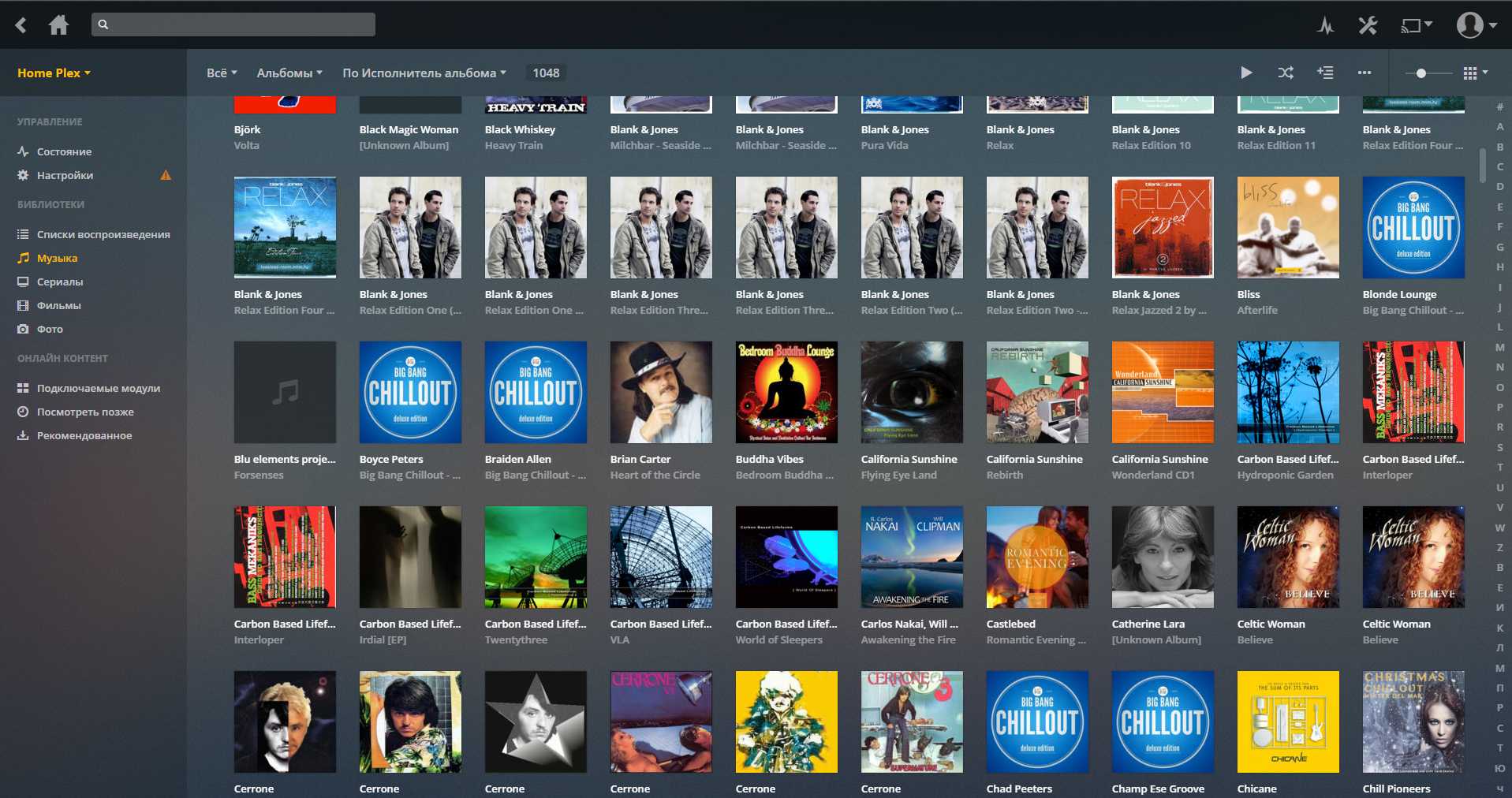
Task: Open Castlebed Romantic Evening cover
Action: point(1037,557)
